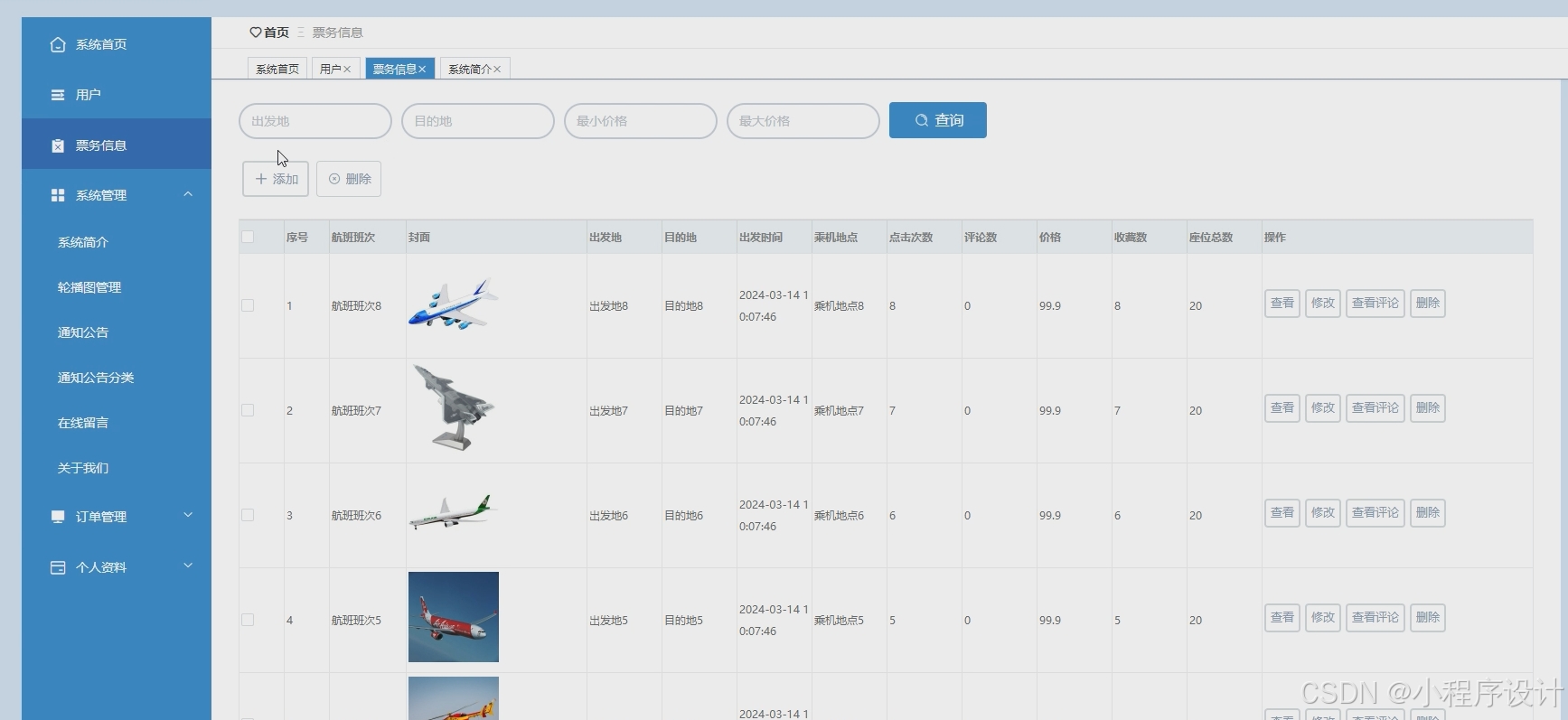Click 查看 for 航班班次8

[1282, 304]
